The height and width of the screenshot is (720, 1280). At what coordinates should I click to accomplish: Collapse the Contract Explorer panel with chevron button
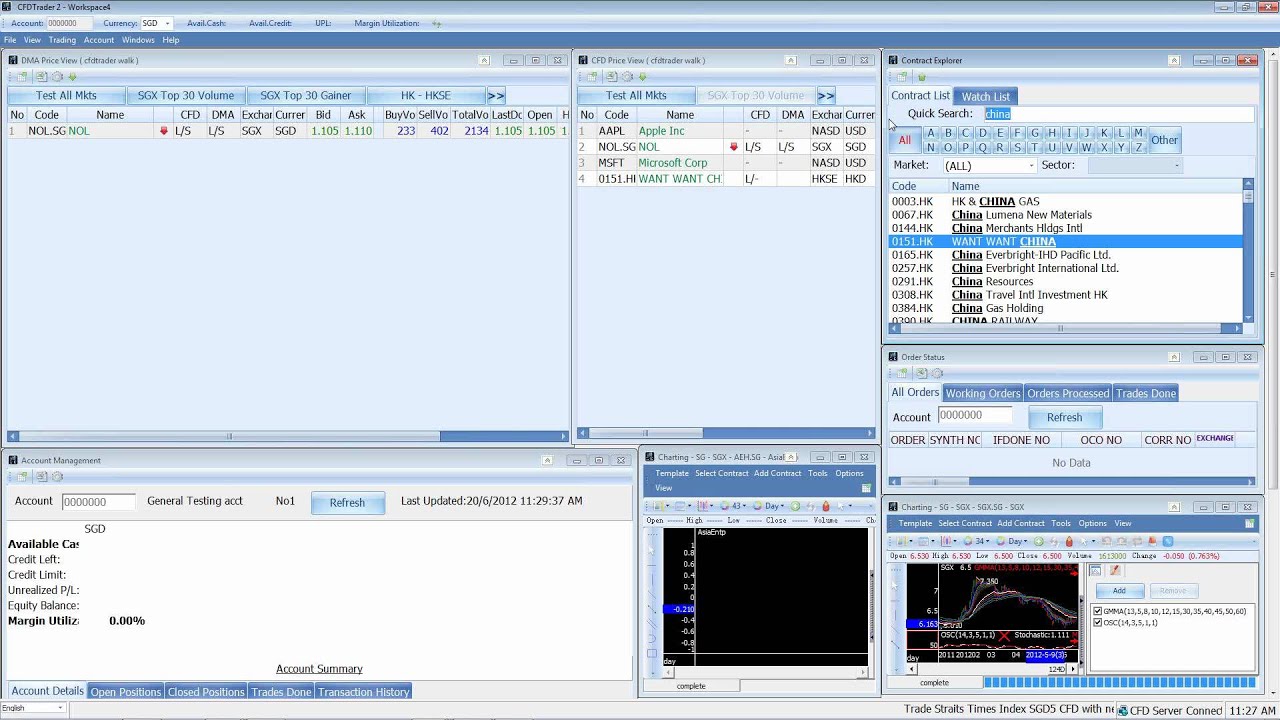pos(1174,60)
